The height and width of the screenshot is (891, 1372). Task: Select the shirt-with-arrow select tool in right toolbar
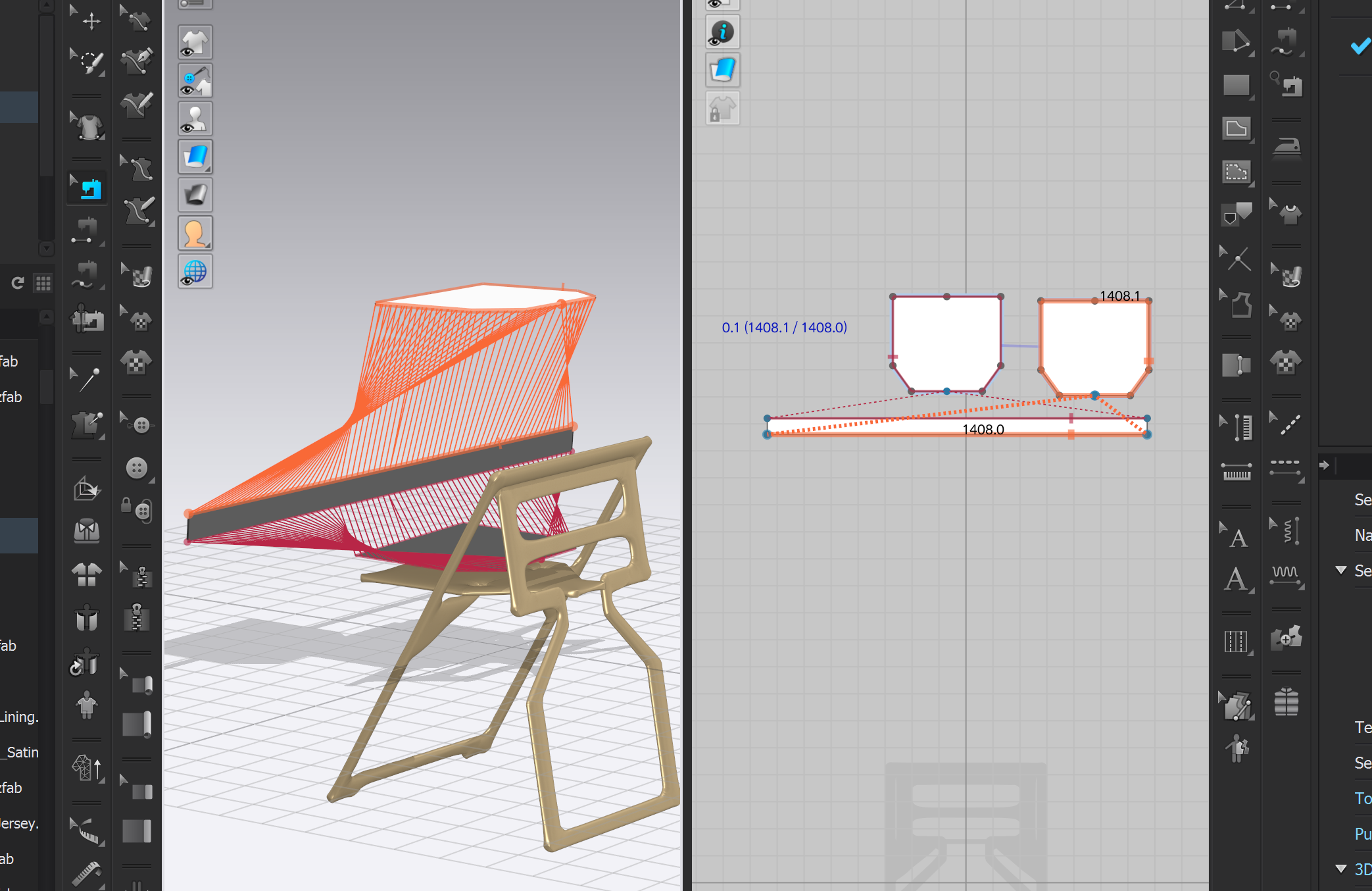(x=1286, y=212)
